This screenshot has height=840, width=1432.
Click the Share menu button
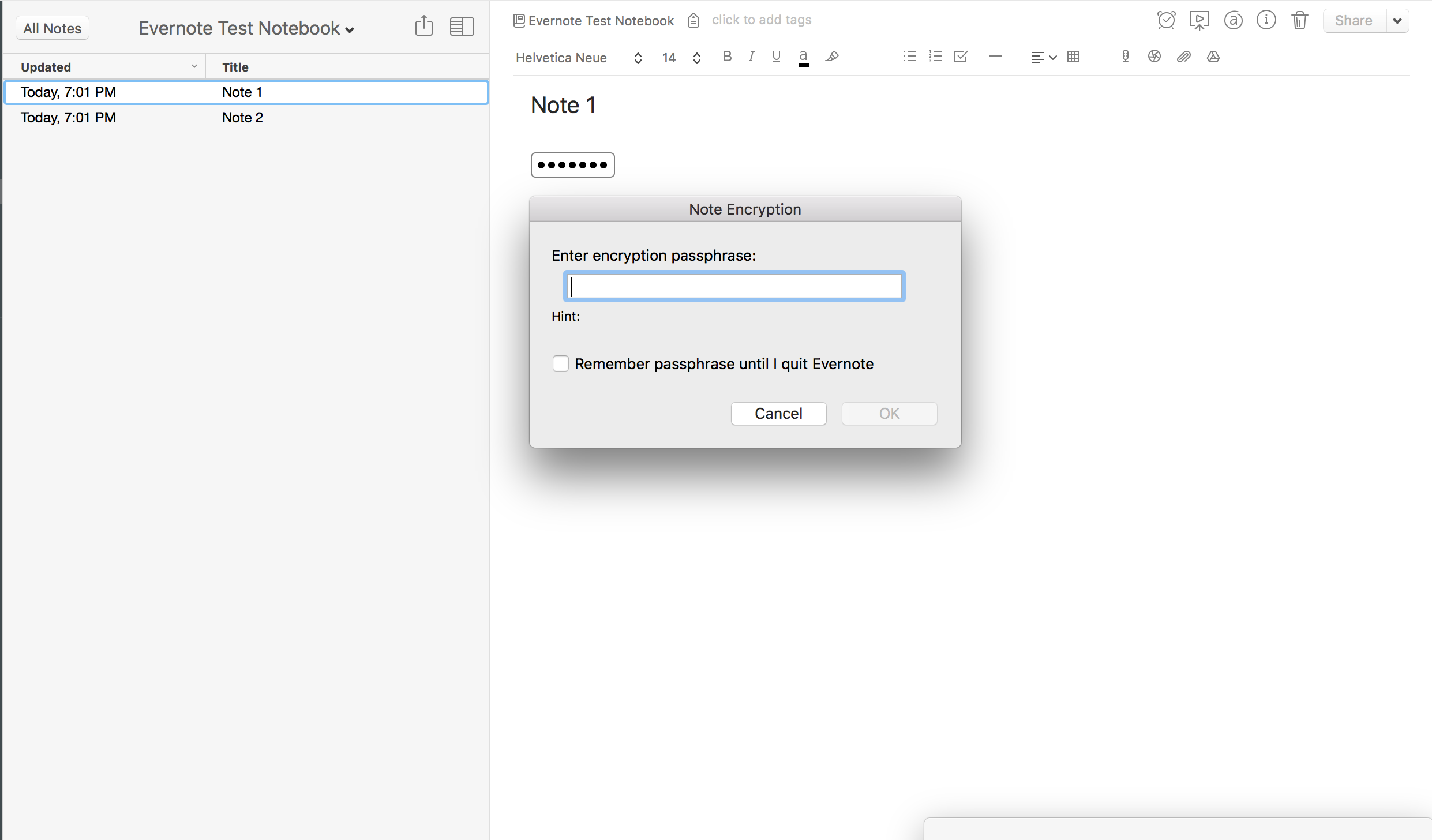1398,20
